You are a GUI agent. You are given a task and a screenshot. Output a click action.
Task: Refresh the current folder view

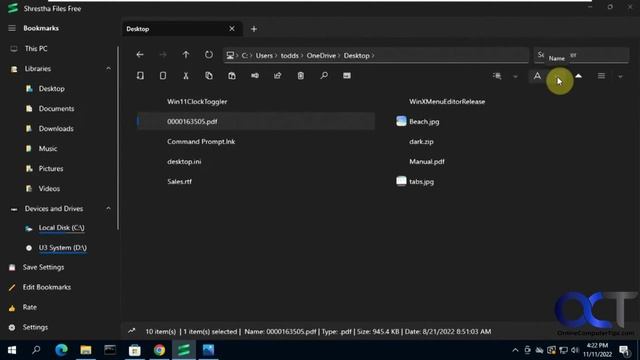(209, 55)
